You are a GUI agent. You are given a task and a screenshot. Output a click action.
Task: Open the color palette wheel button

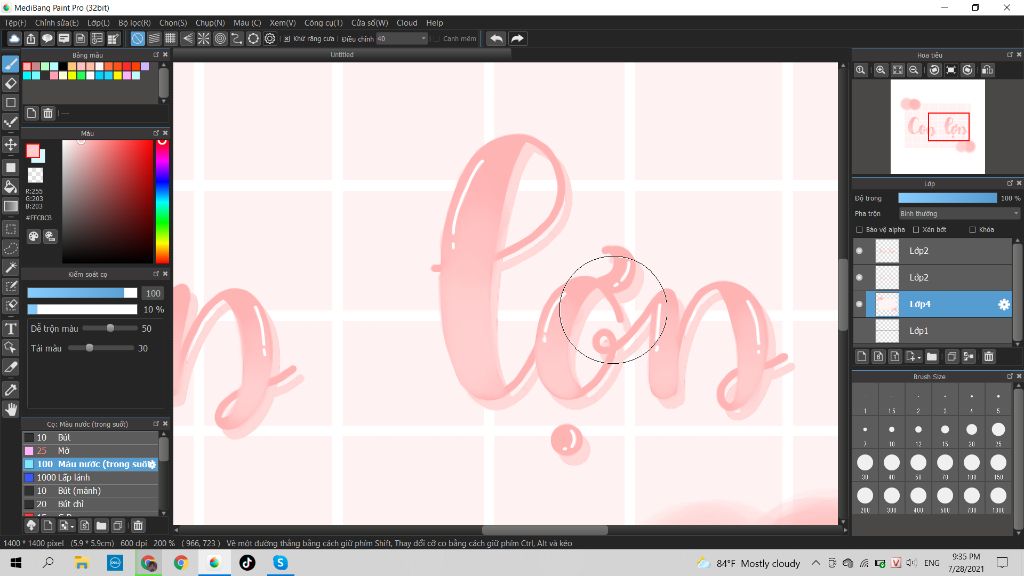33,236
